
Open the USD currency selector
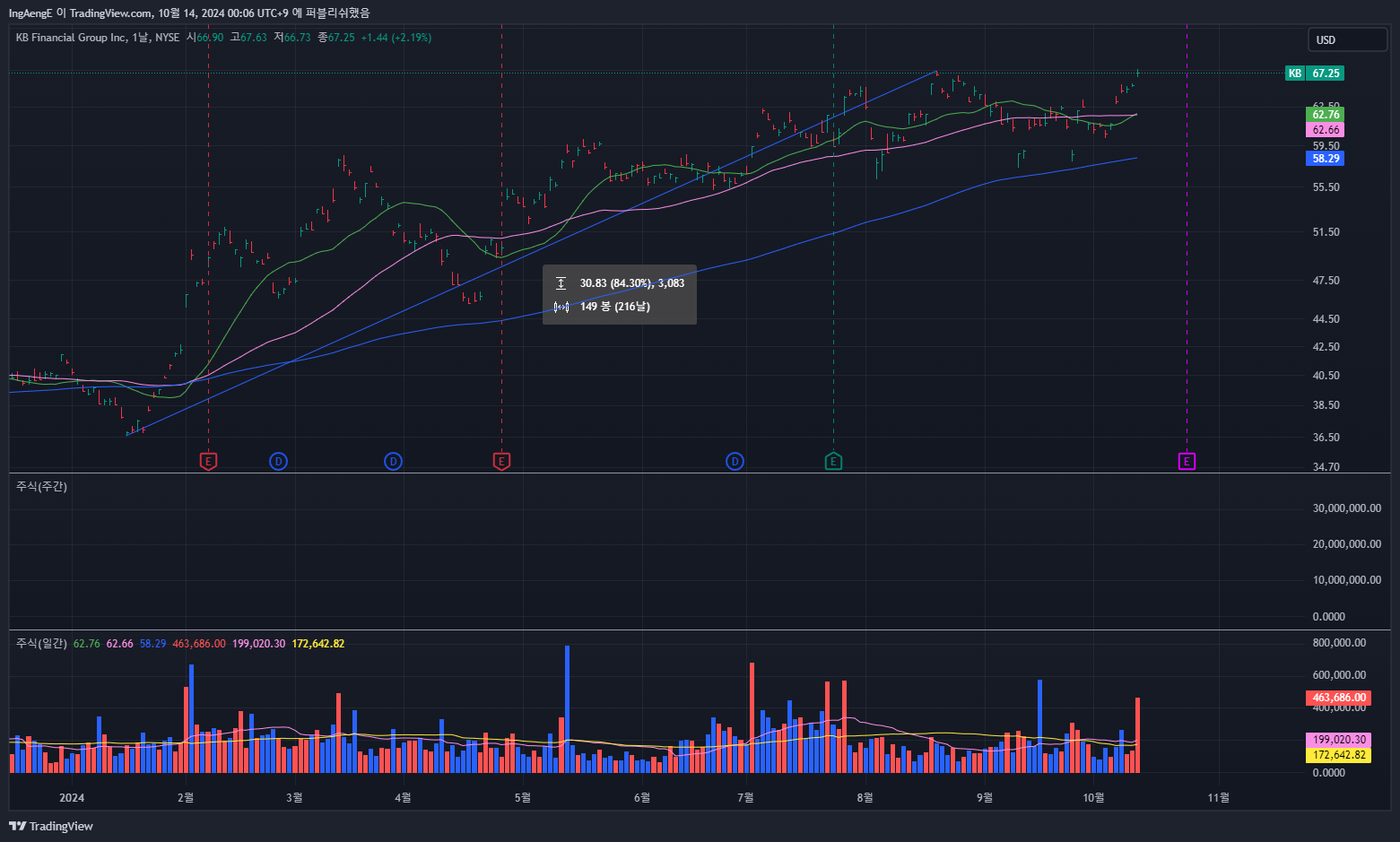click(1347, 39)
